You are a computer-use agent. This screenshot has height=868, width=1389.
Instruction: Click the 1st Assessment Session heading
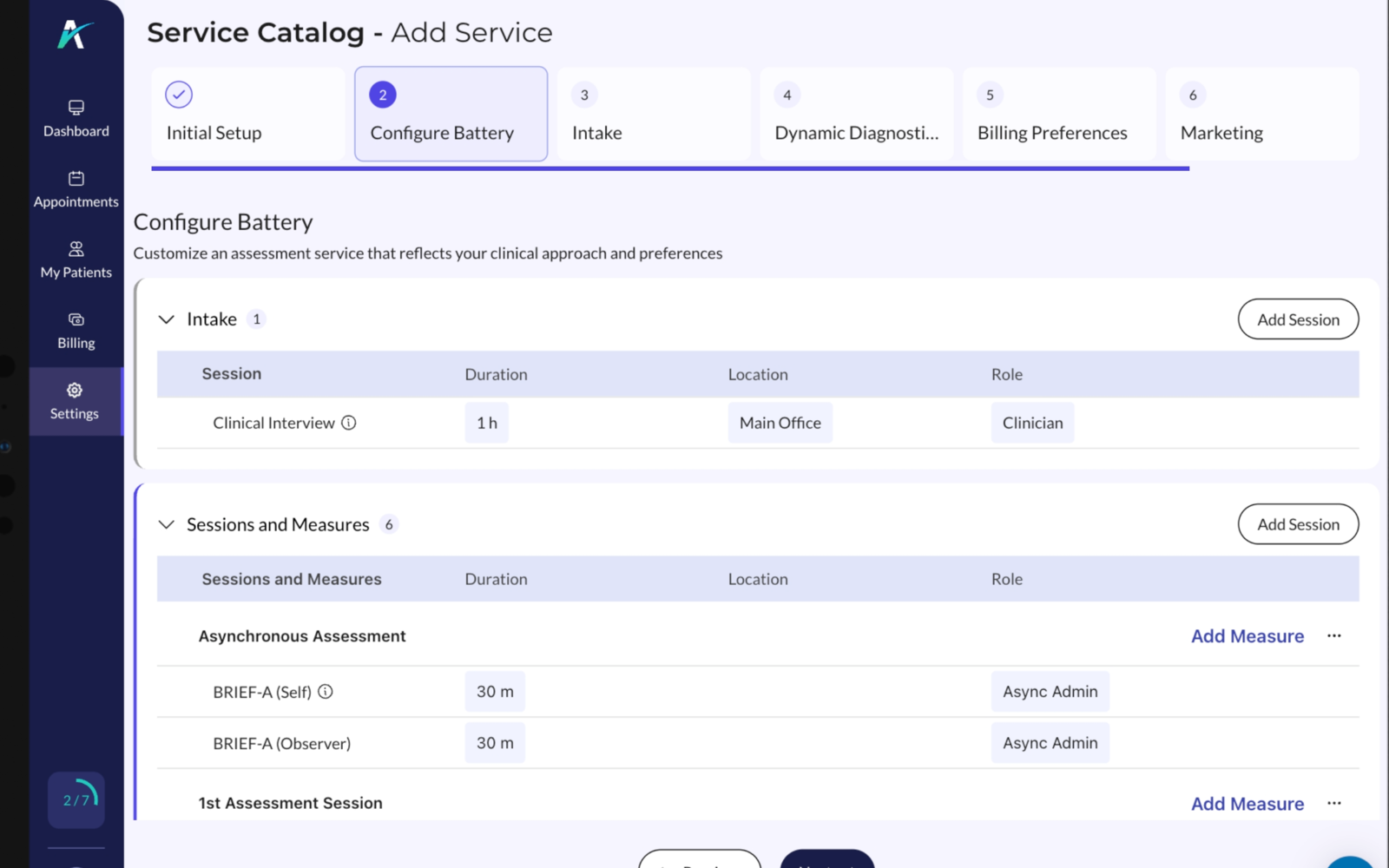pos(291,804)
